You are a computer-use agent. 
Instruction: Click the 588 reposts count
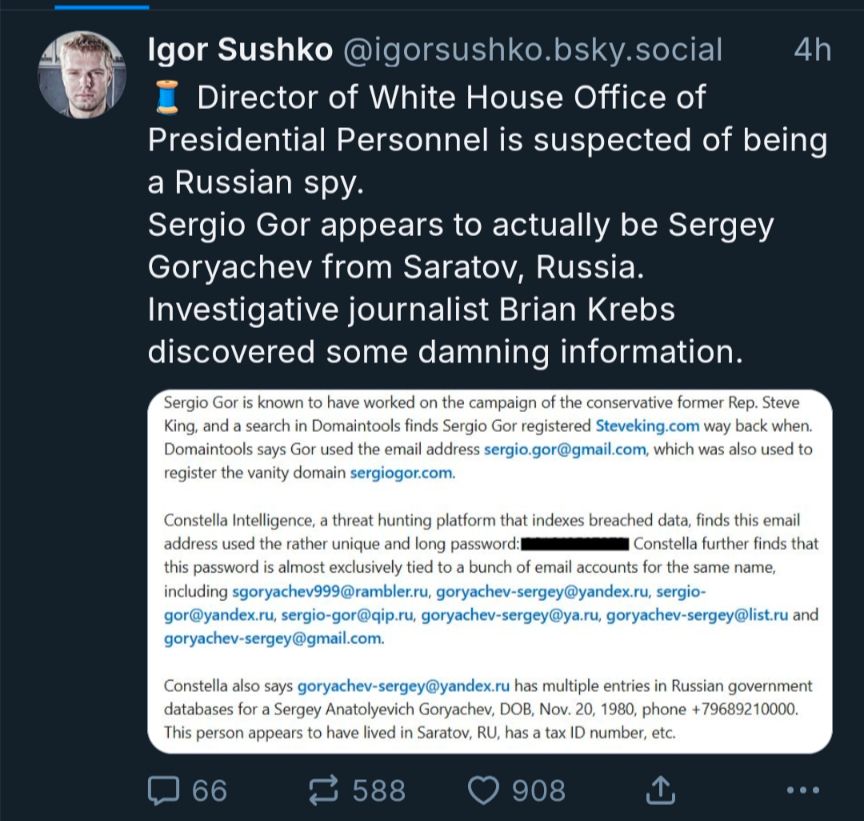379,791
